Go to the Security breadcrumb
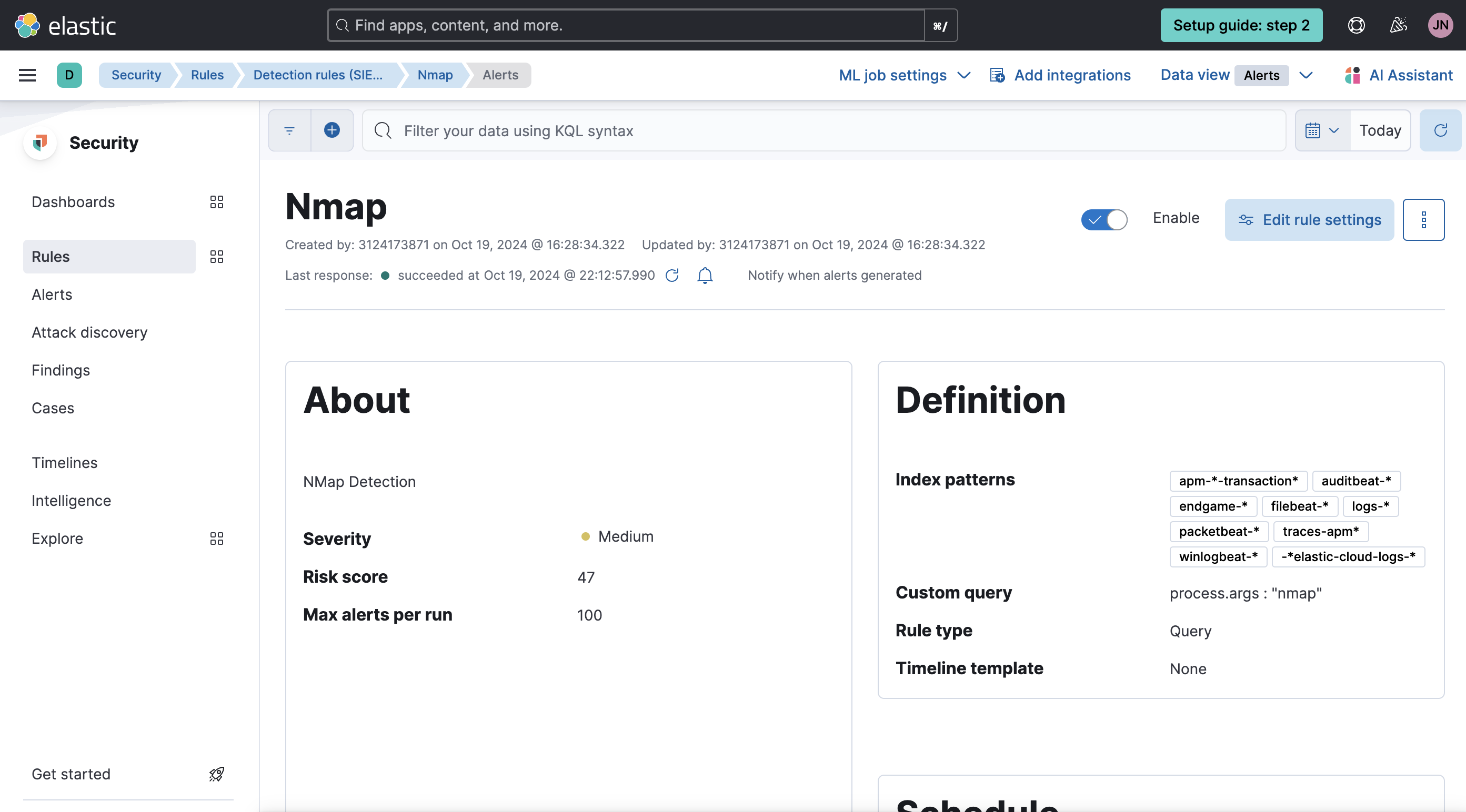 tap(136, 75)
